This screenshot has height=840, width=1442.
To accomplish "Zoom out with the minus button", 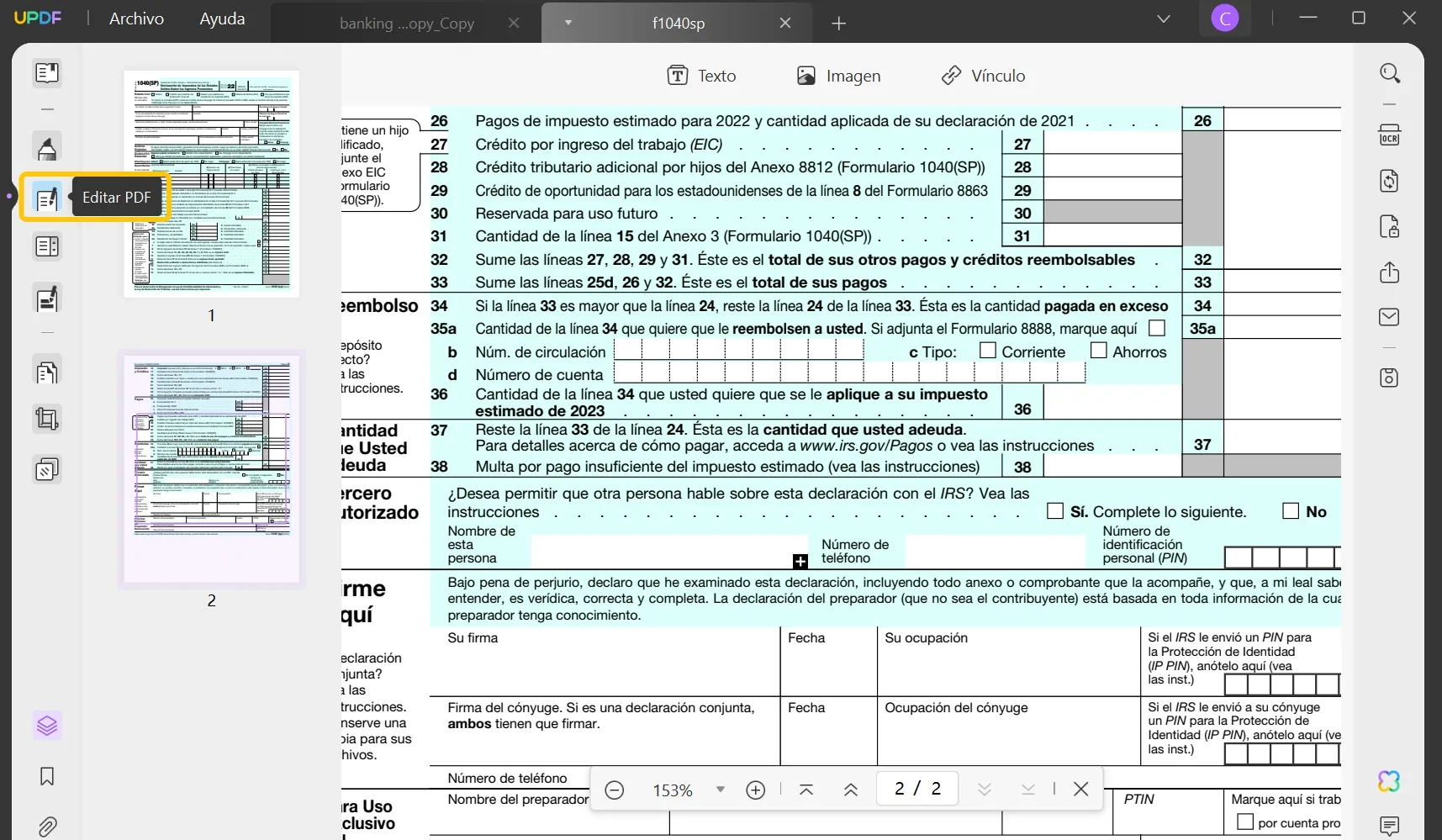I will click(x=615, y=790).
